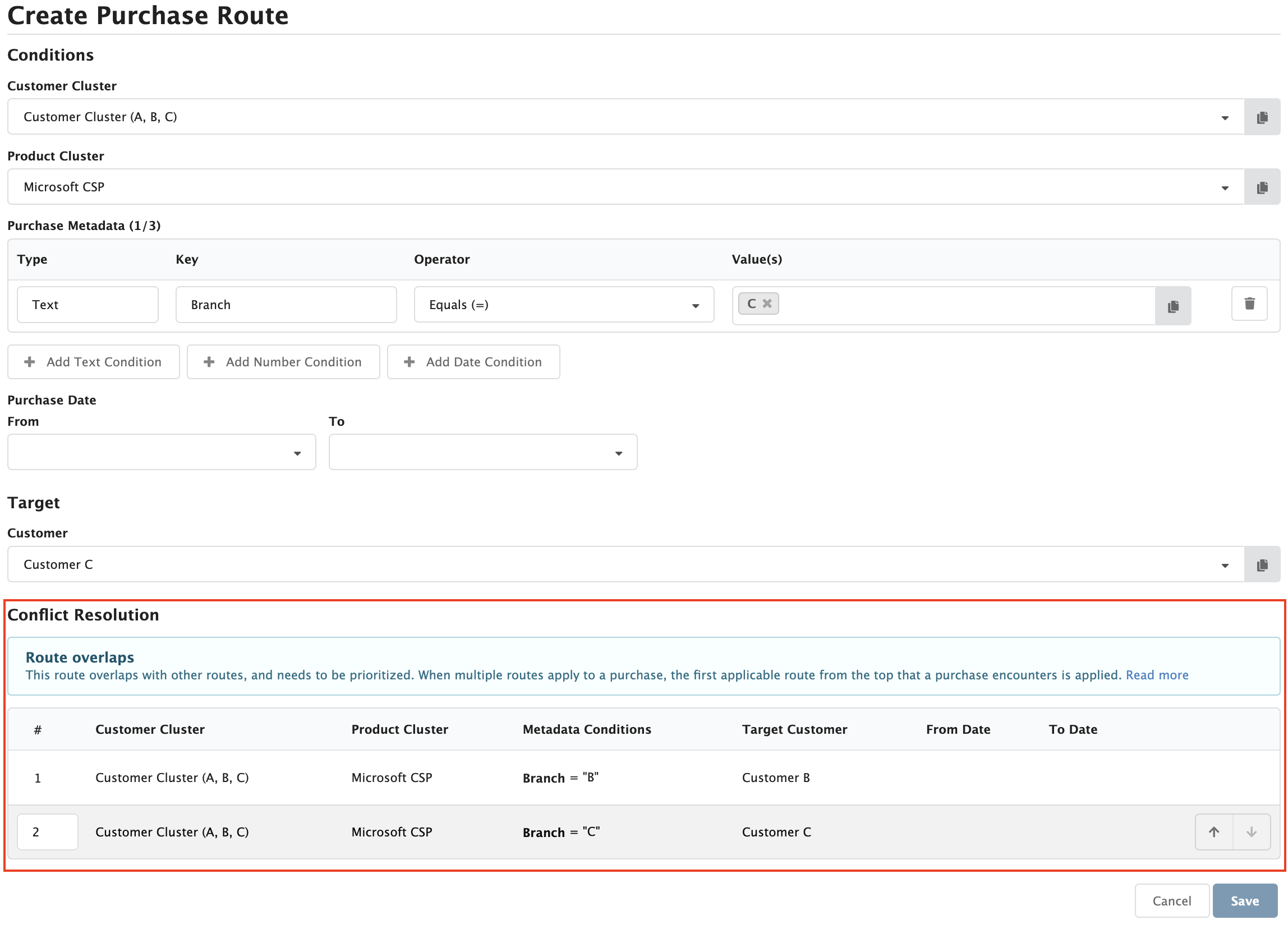This screenshot has width=1288, height=929.
Task: Add a new text condition
Action: pyautogui.click(x=93, y=362)
